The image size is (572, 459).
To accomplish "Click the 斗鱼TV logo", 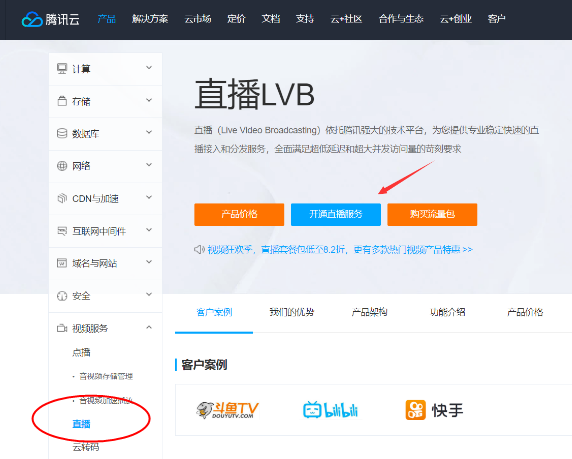I will [x=227, y=410].
